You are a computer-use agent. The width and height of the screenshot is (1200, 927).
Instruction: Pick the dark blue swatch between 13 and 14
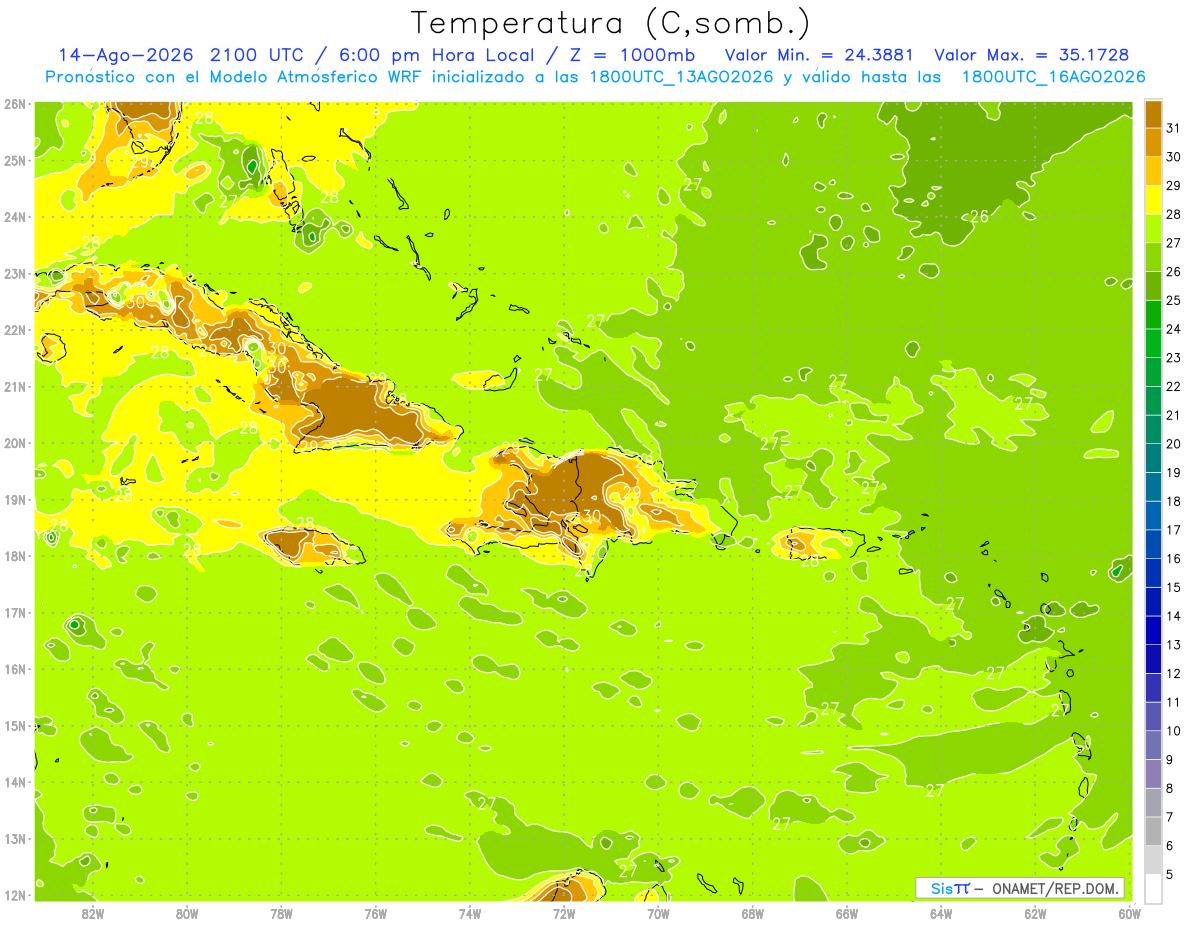[1153, 630]
